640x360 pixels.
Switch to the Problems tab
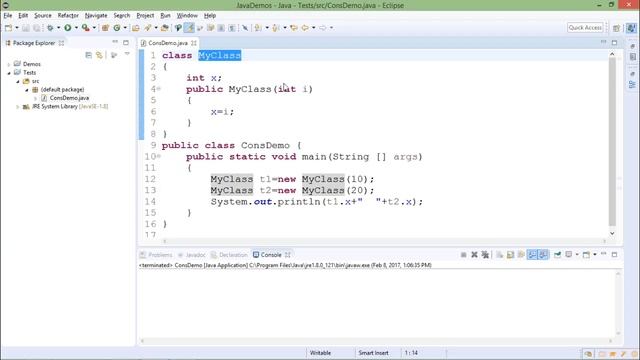pyautogui.click(x=156, y=255)
